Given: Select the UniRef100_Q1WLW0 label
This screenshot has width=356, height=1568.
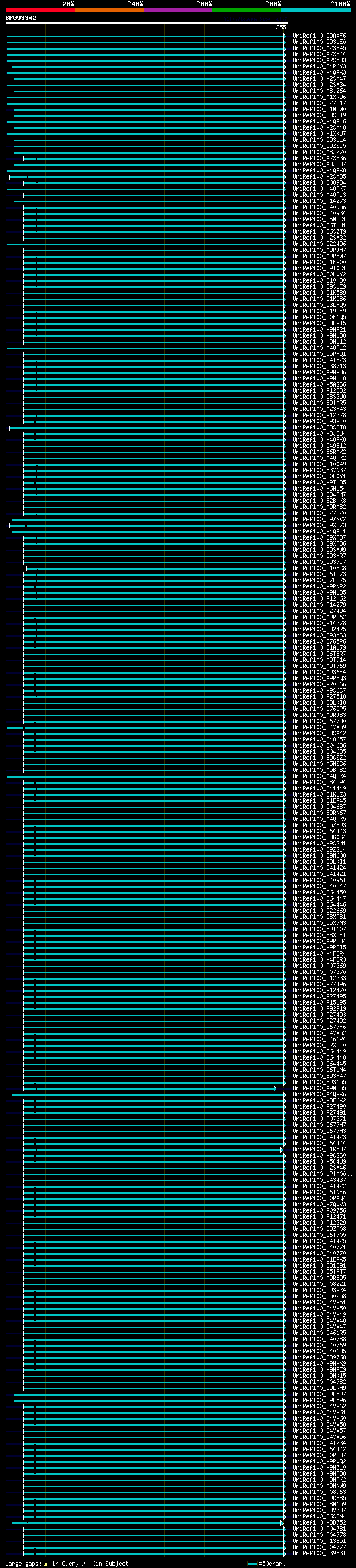Looking at the screenshot, I should 319,109.
